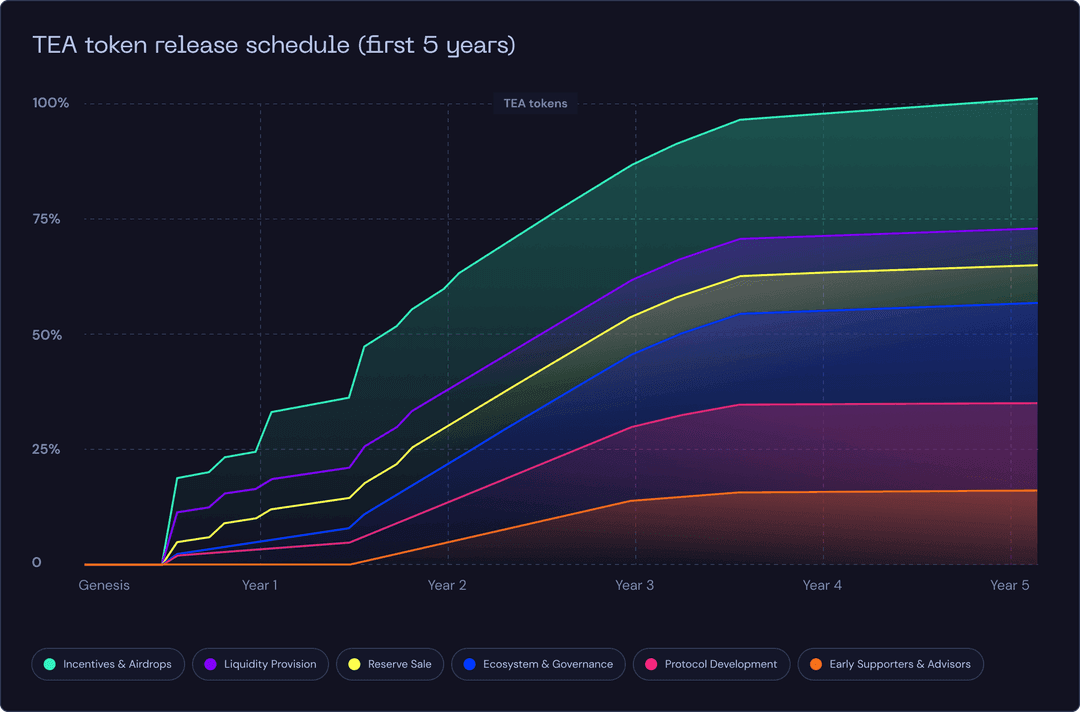Click the 100% y-axis label
The image size is (1080, 712).
(50, 103)
